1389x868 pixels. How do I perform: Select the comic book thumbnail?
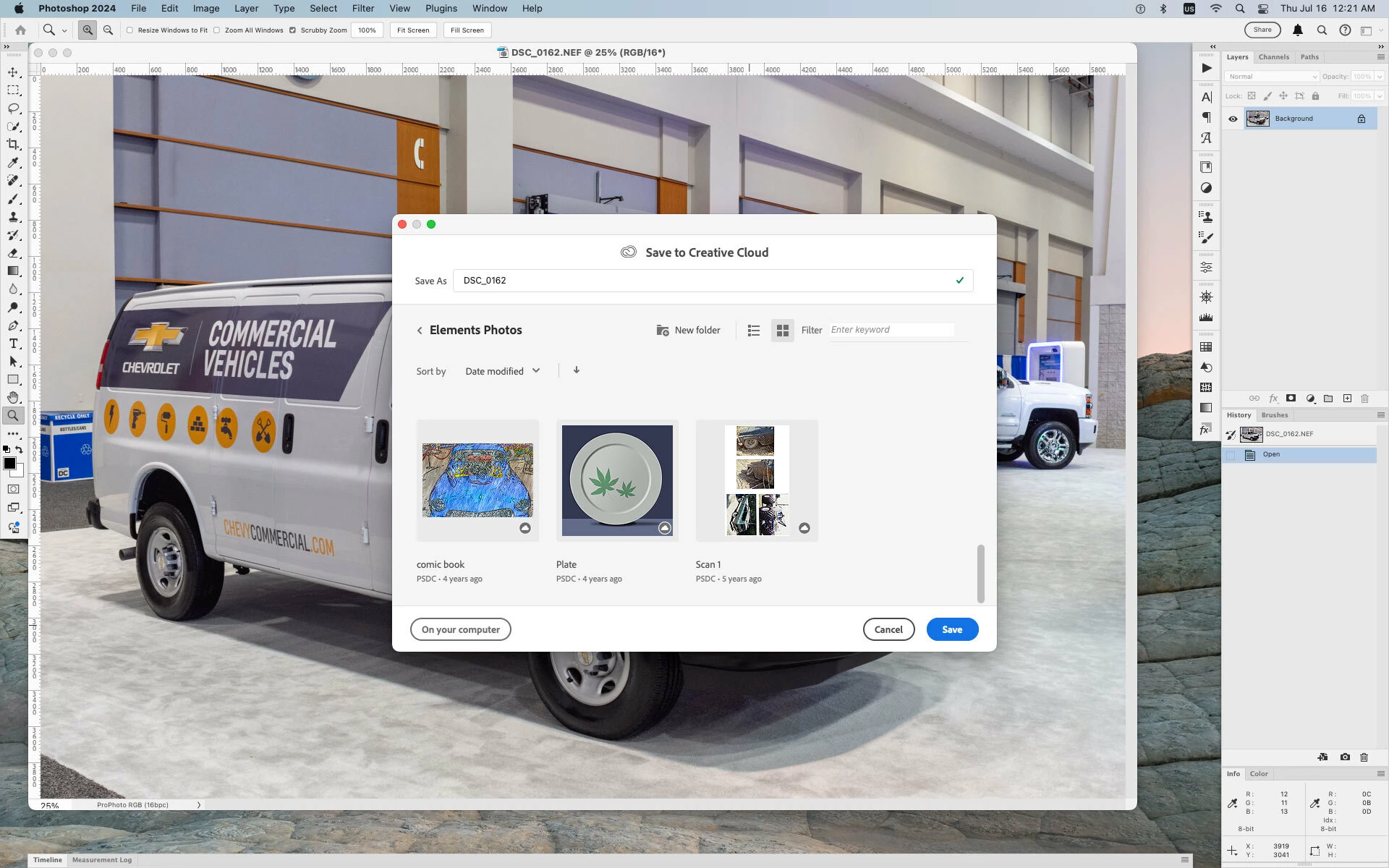[x=477, y=480]
